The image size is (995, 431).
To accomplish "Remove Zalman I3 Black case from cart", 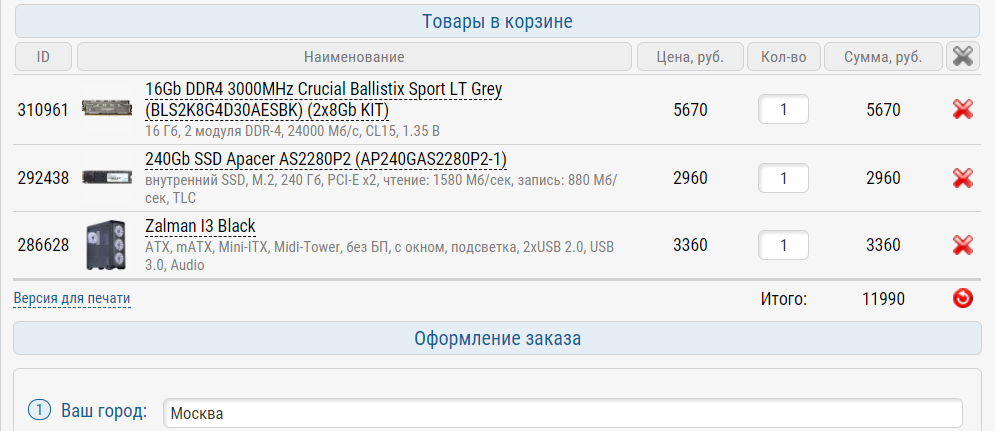I will 963,245.
